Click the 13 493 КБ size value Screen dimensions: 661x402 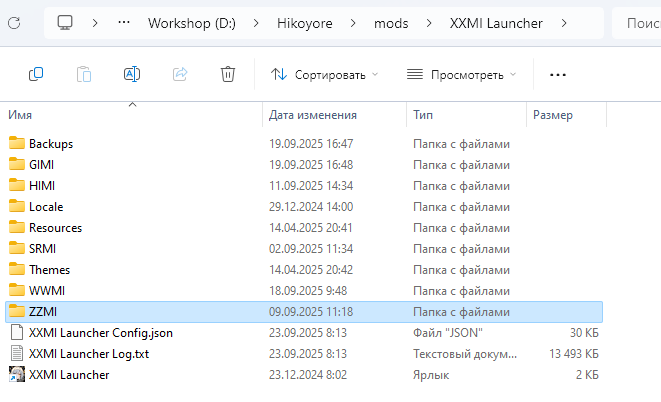(574, 354)
